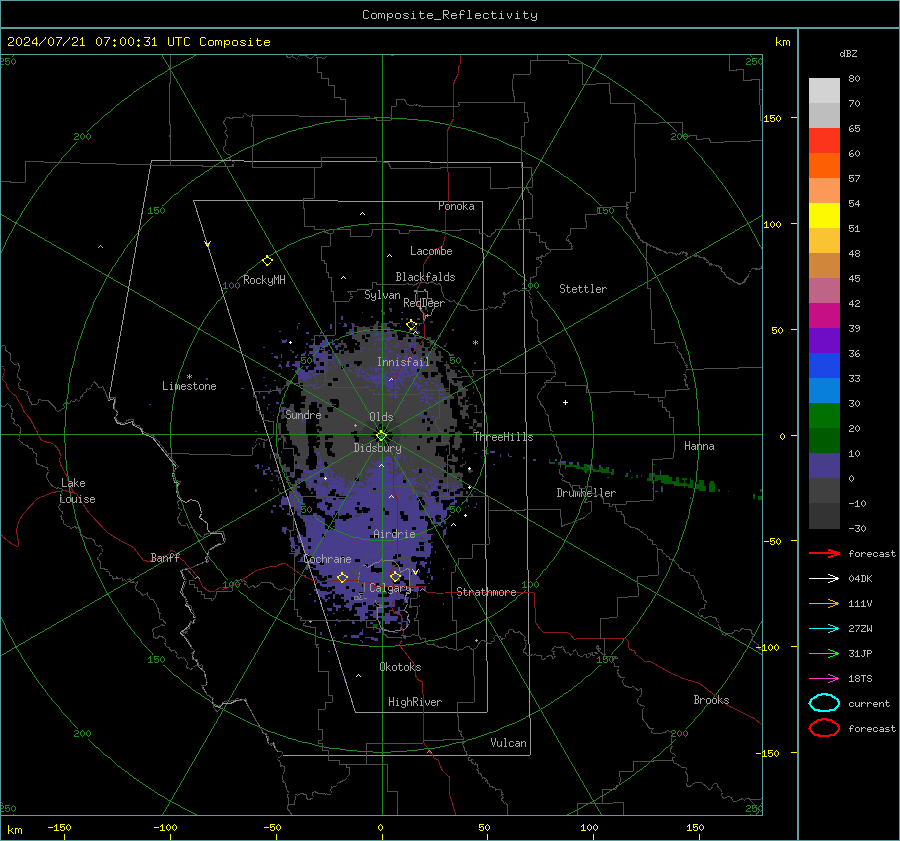Click the orange 111V arrow icon
This screenshot has height=841, width=900.
(824, 603)
